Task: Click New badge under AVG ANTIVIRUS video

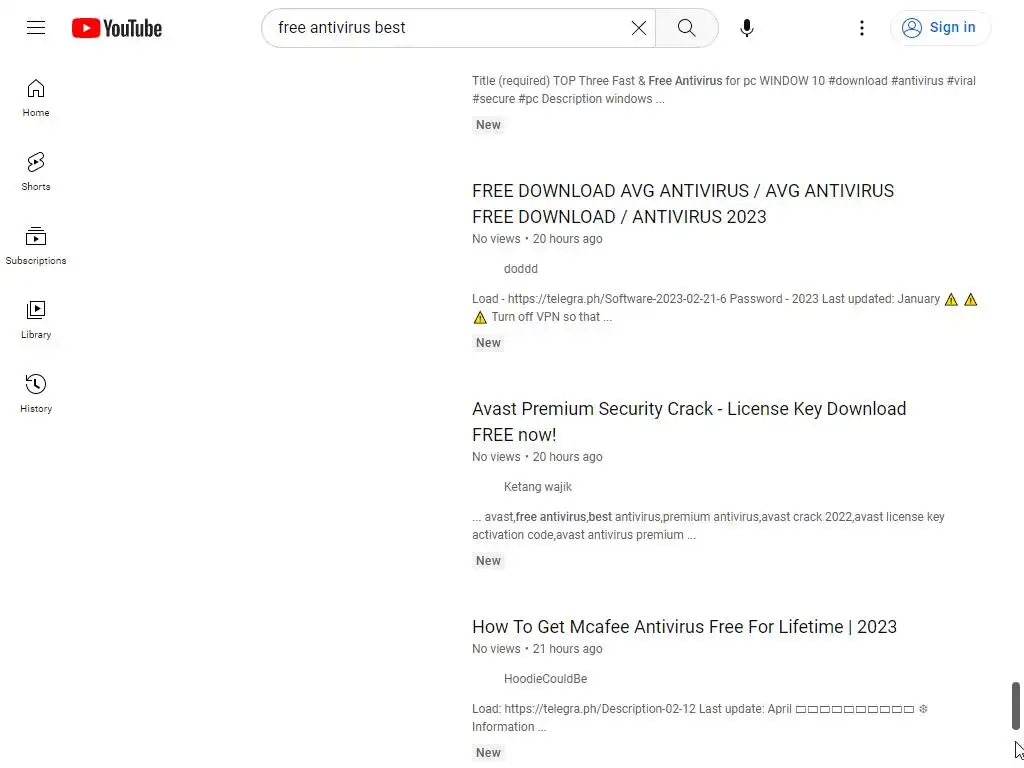Action: pyautogui.click(x=488, y=343)
